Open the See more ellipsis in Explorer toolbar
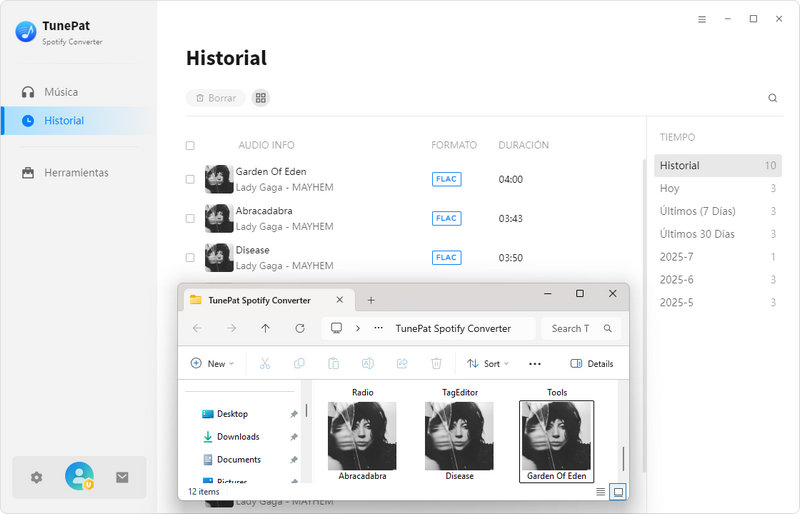 535,364
